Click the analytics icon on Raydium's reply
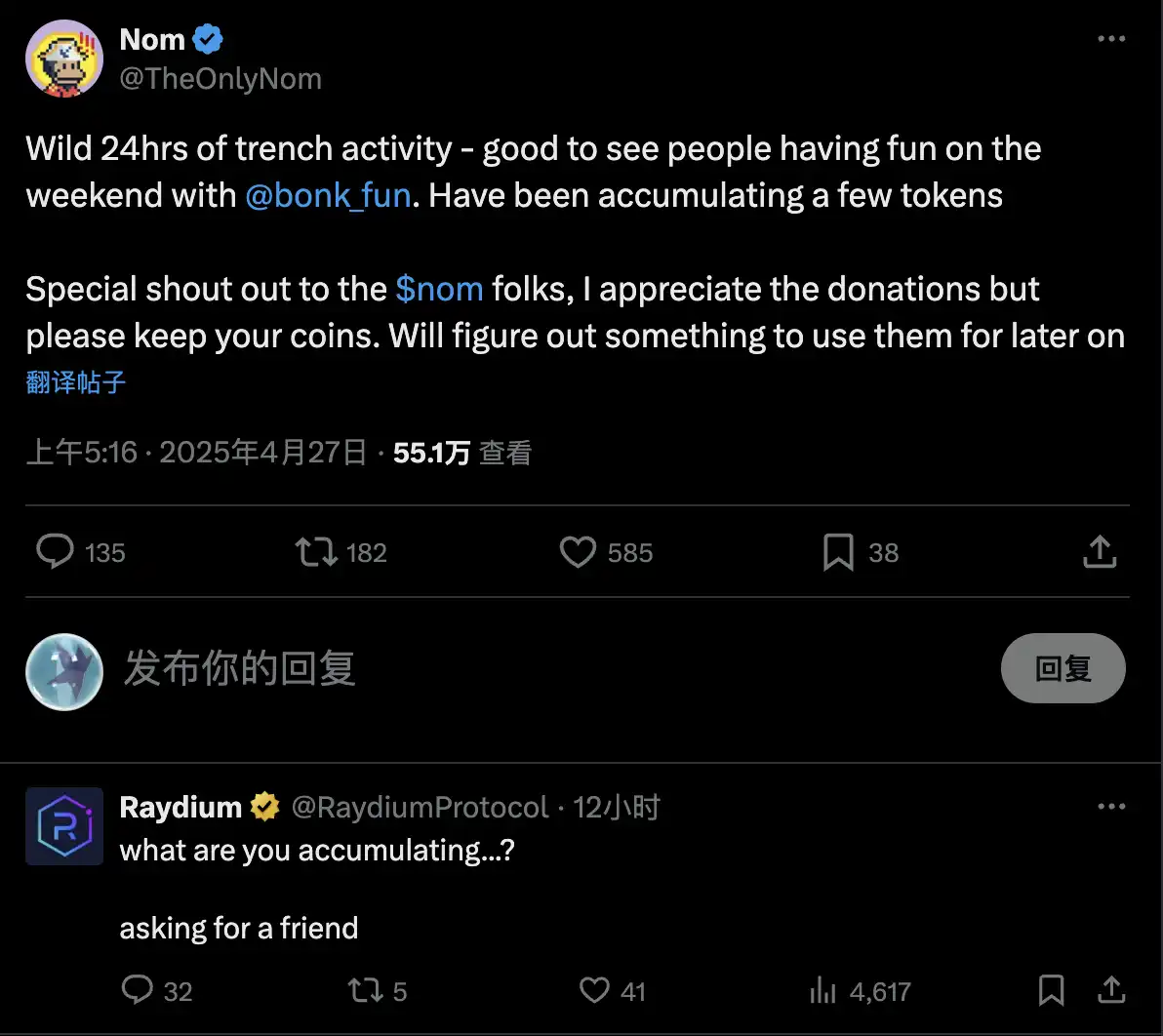Screen dimensions: 1163x1036 (822, 990)
